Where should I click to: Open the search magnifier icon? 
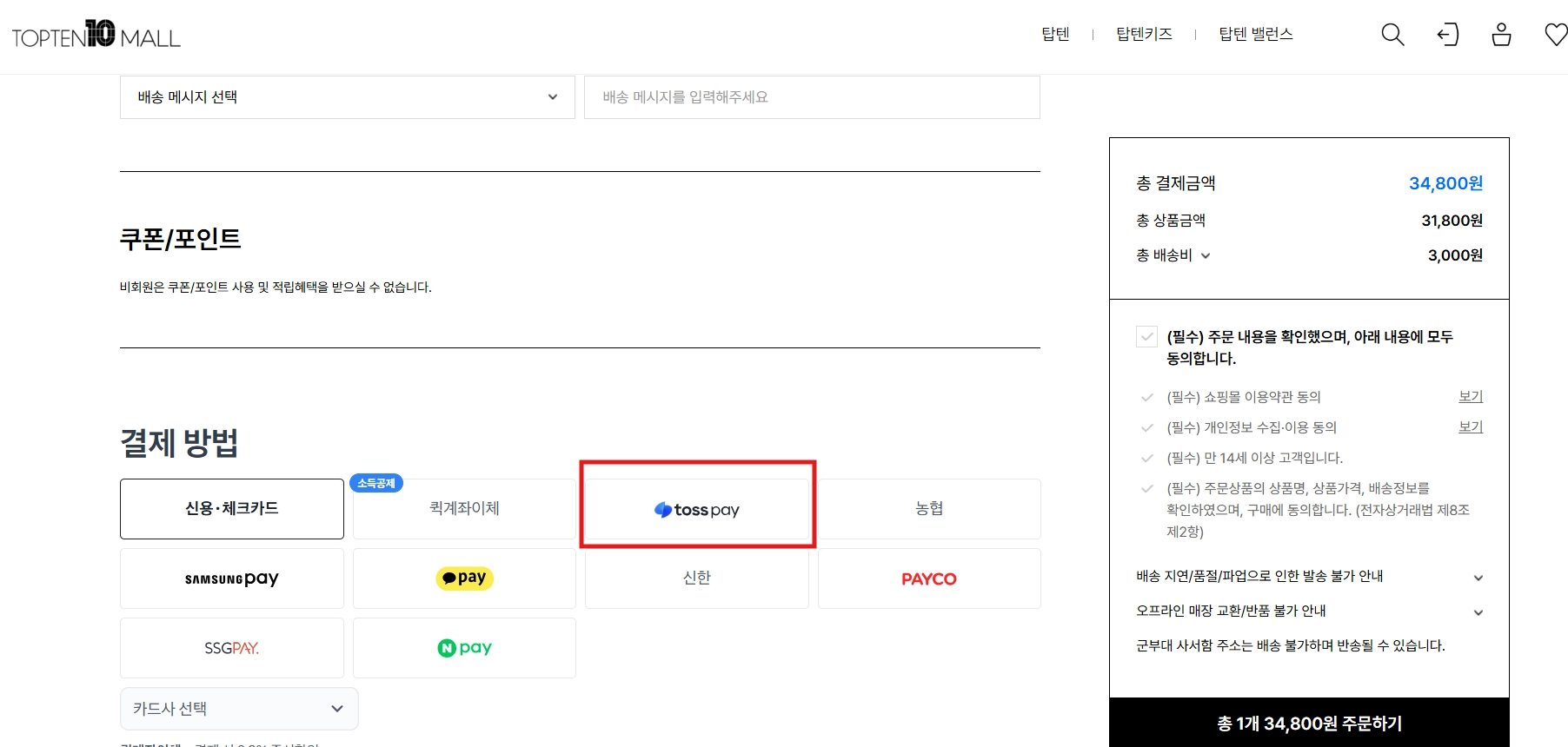pos(1392,35)
